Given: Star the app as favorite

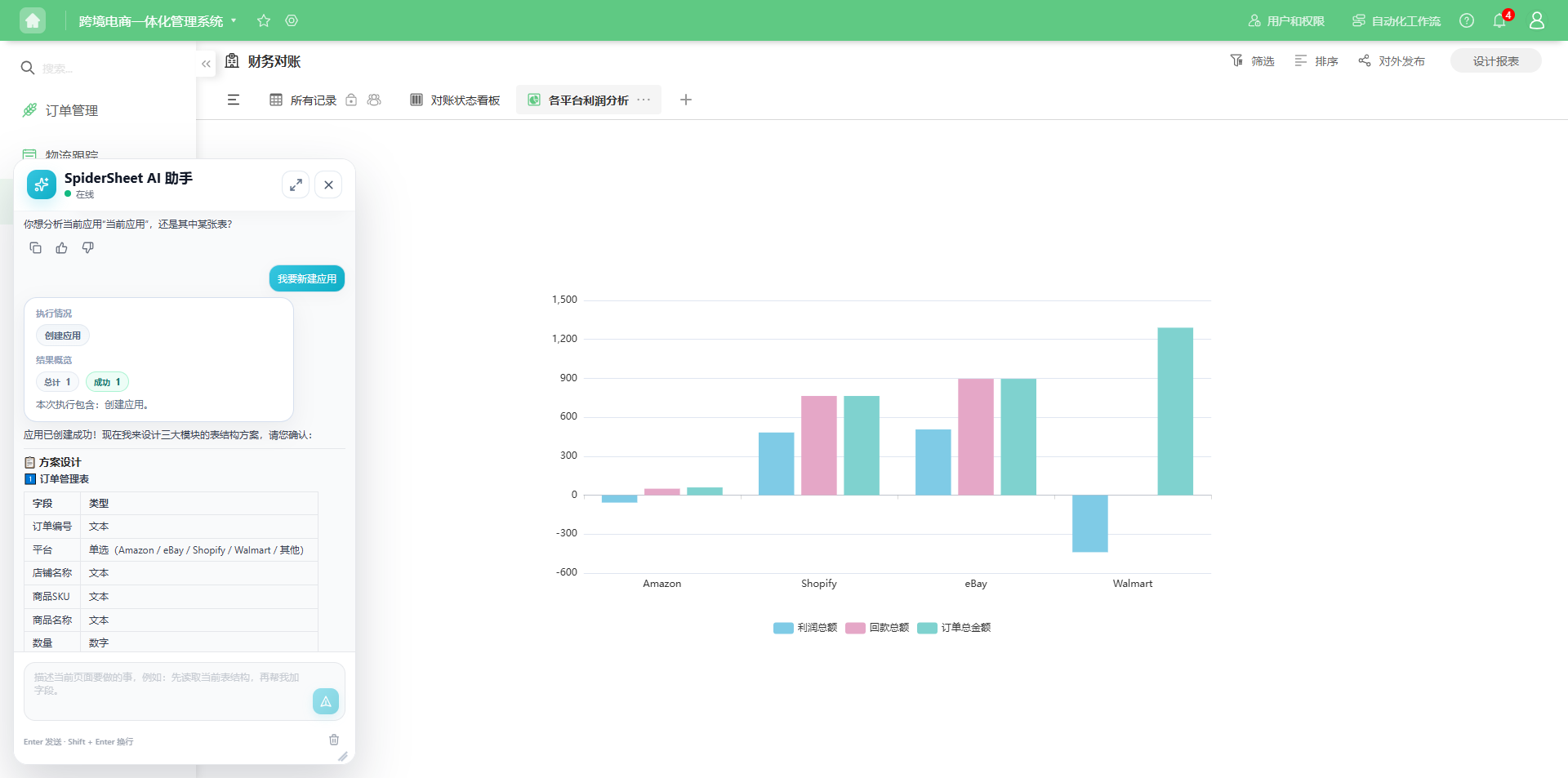Looking at the screenshot, I should pyautogui.click(x=264, y=20).
